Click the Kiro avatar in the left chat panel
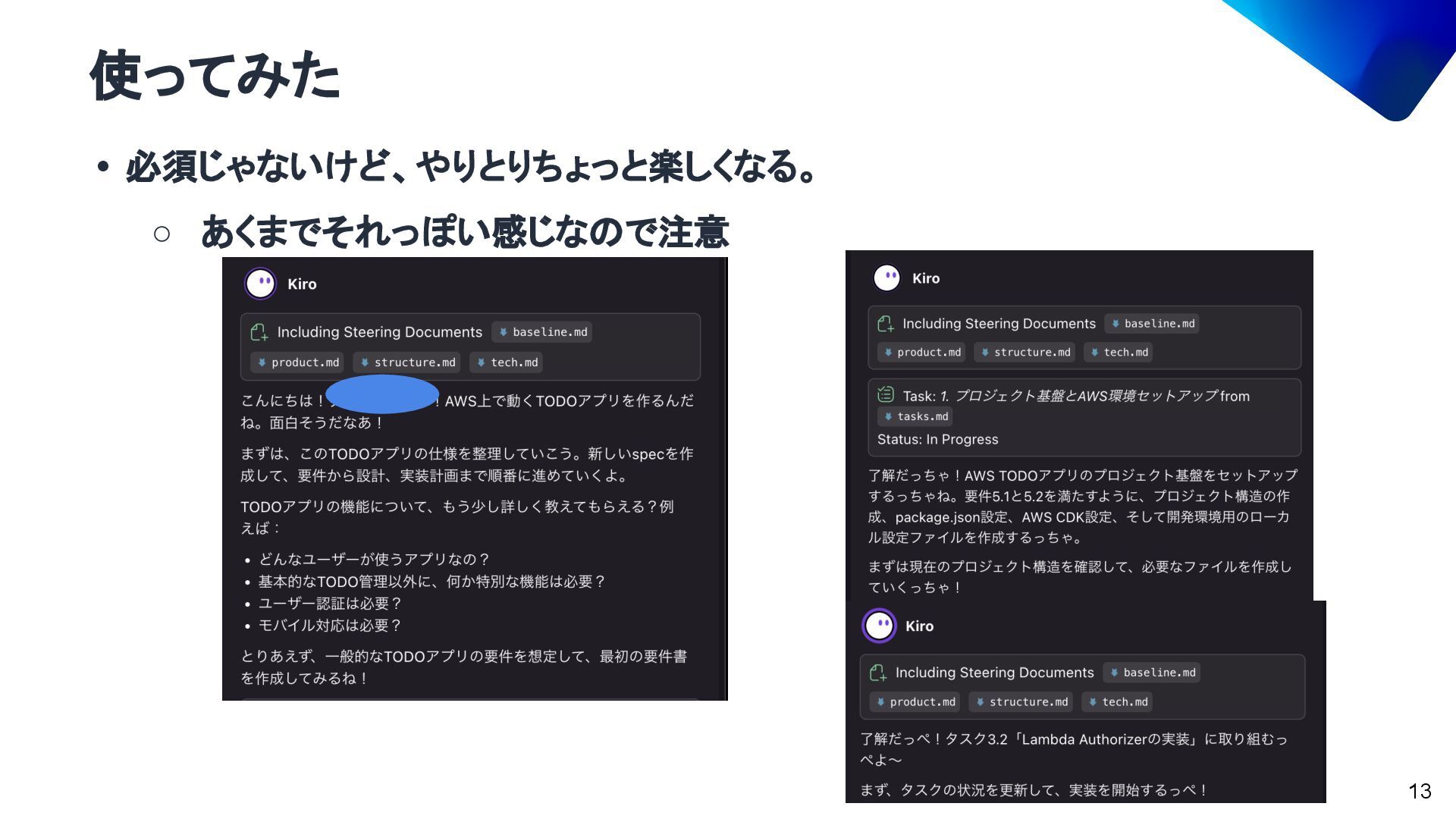 [261, 284]
